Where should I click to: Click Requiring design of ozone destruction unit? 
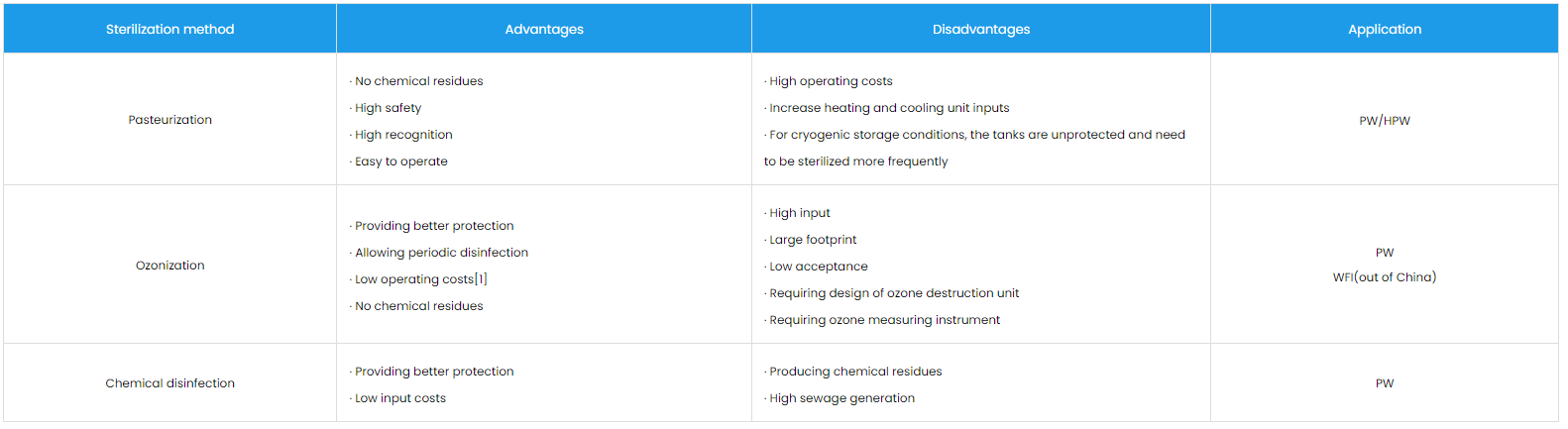pos(894,293)
